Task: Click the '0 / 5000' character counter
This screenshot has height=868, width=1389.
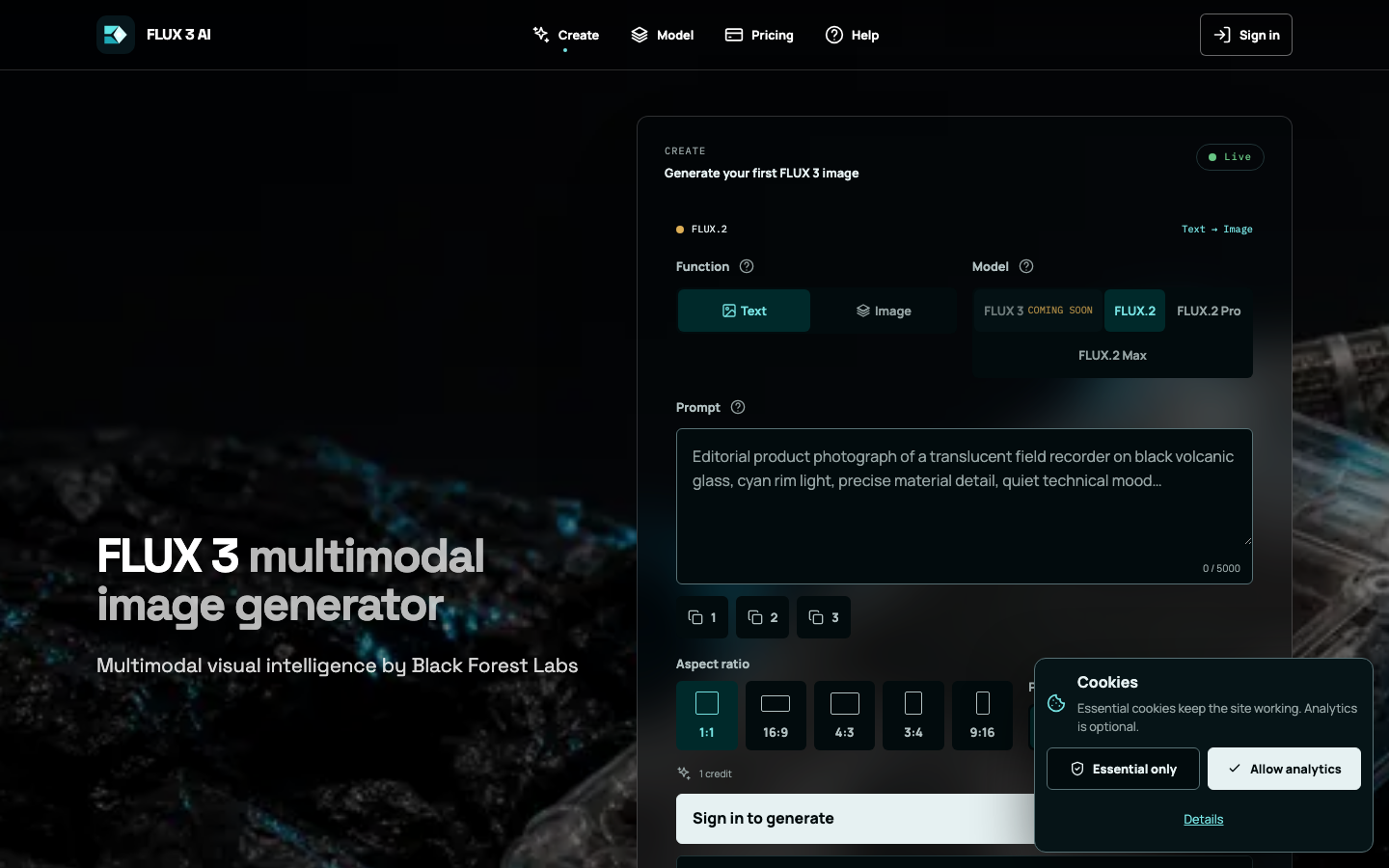Action: [x=1221, y=568]
